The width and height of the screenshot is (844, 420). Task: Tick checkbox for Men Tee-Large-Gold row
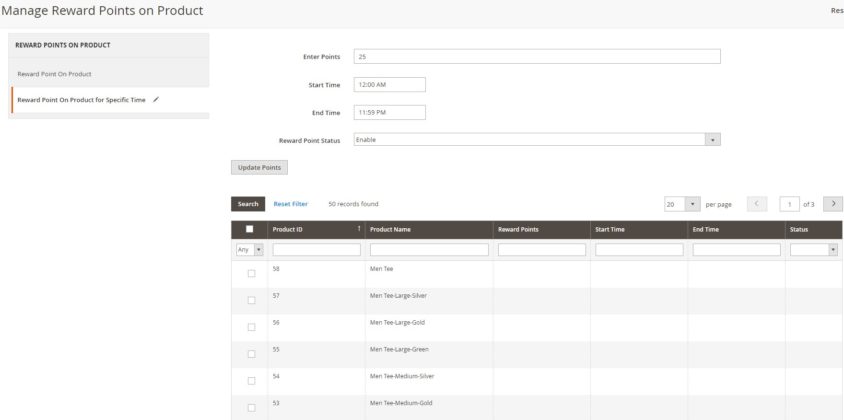[251, 327]
